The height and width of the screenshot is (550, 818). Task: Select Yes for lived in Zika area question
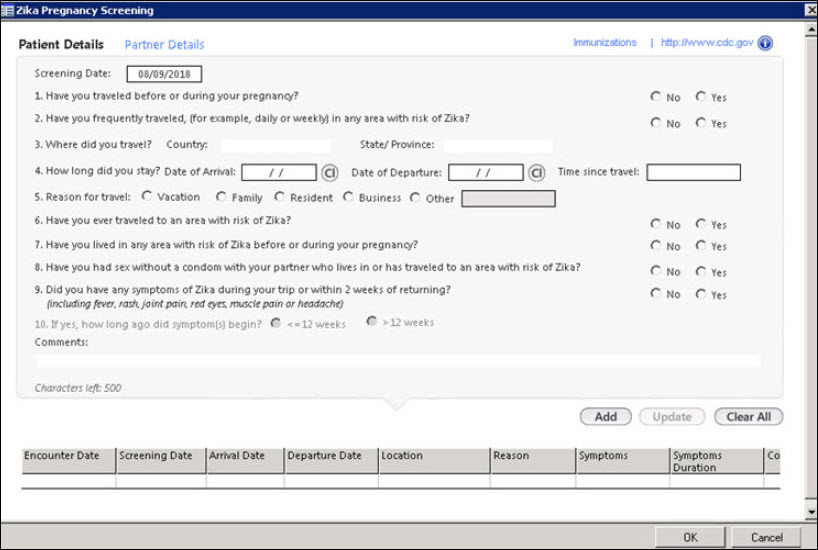coord(701,245)
